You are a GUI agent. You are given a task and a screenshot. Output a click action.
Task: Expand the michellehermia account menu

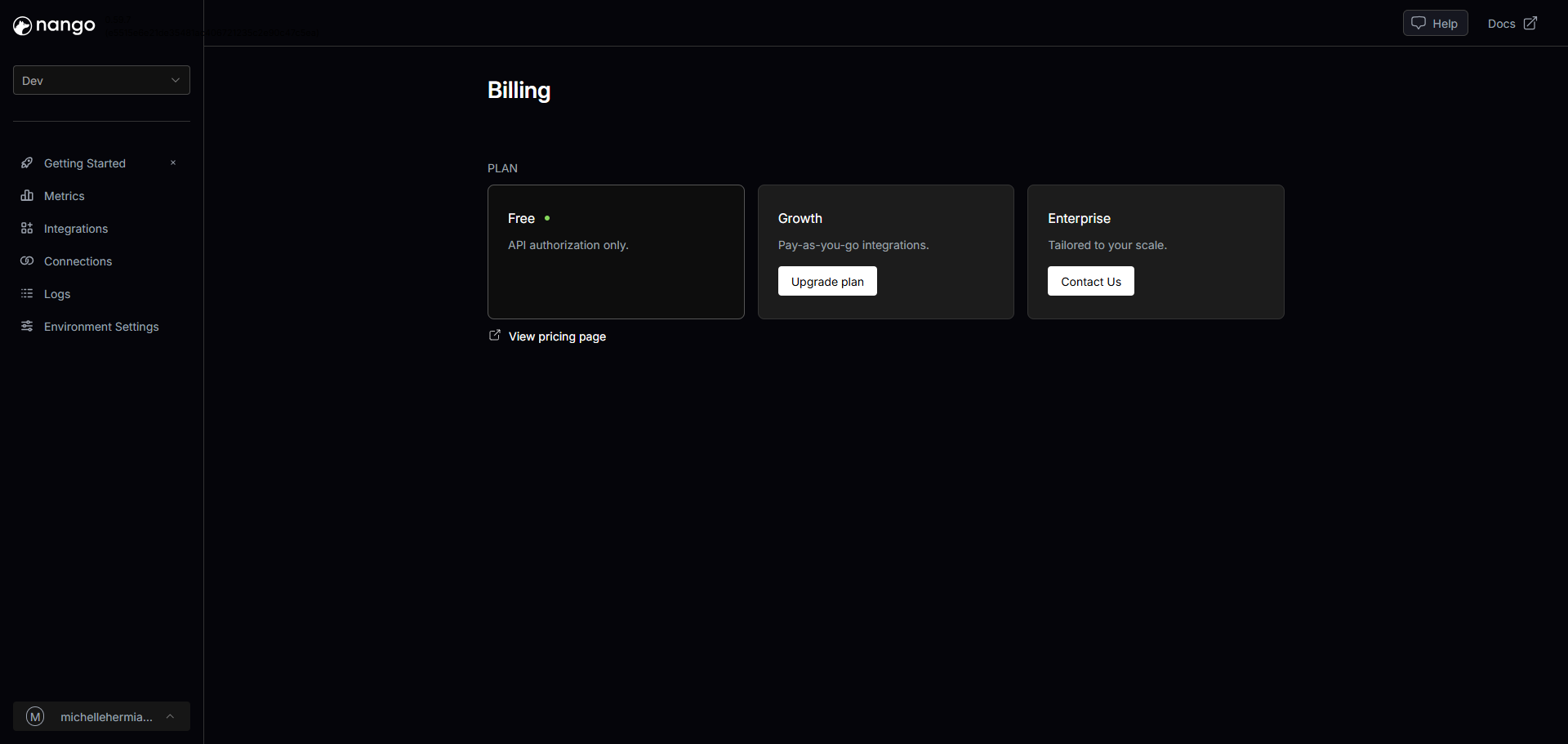point(170,717)
